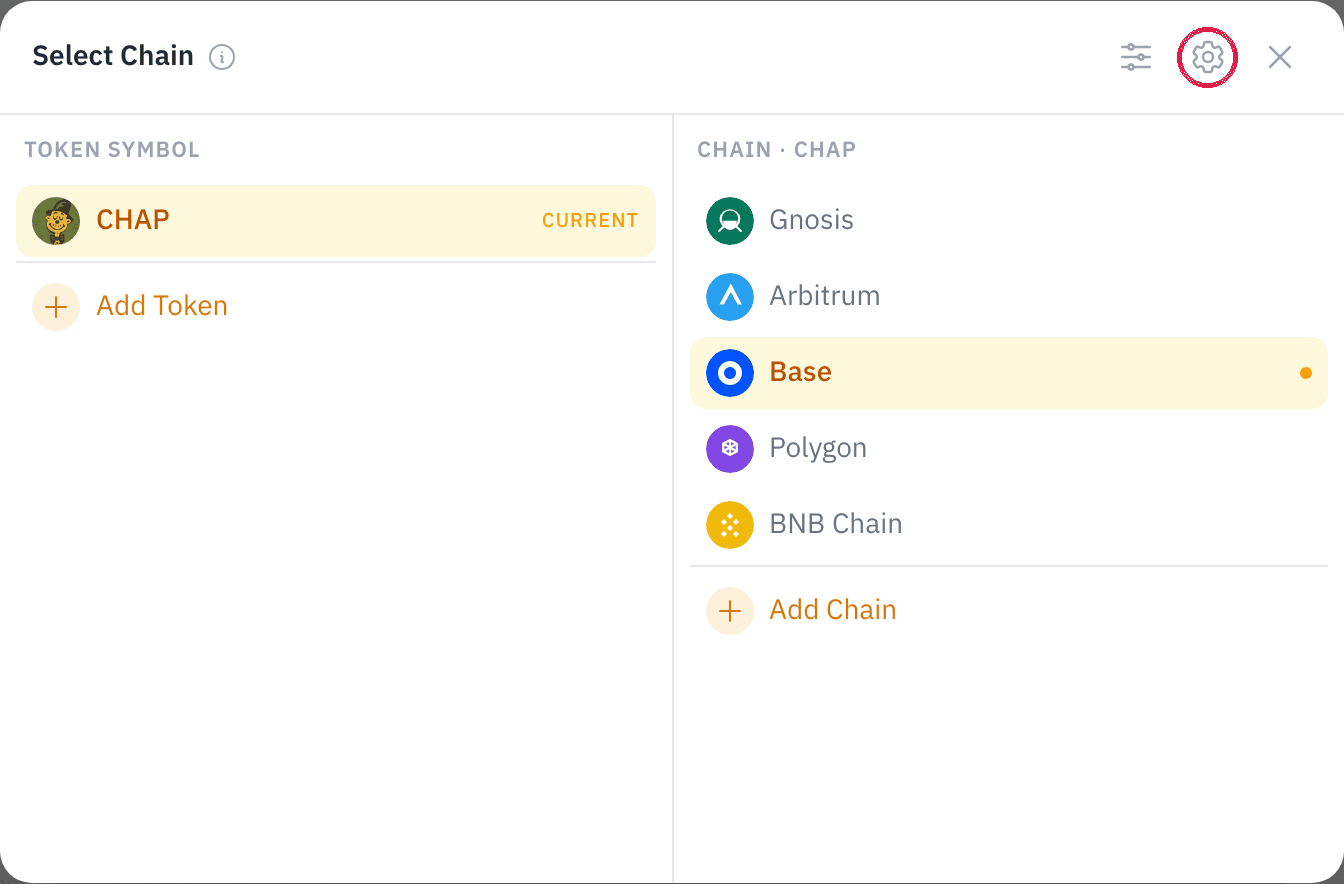Click the Select Chain title

(113, 56)
